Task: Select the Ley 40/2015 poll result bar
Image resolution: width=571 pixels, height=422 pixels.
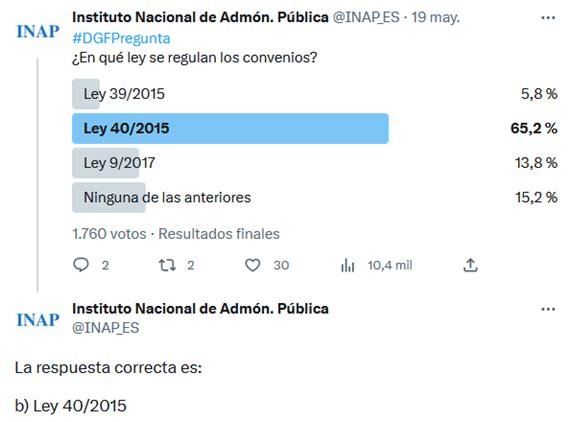Action: (x=230, y=129)
